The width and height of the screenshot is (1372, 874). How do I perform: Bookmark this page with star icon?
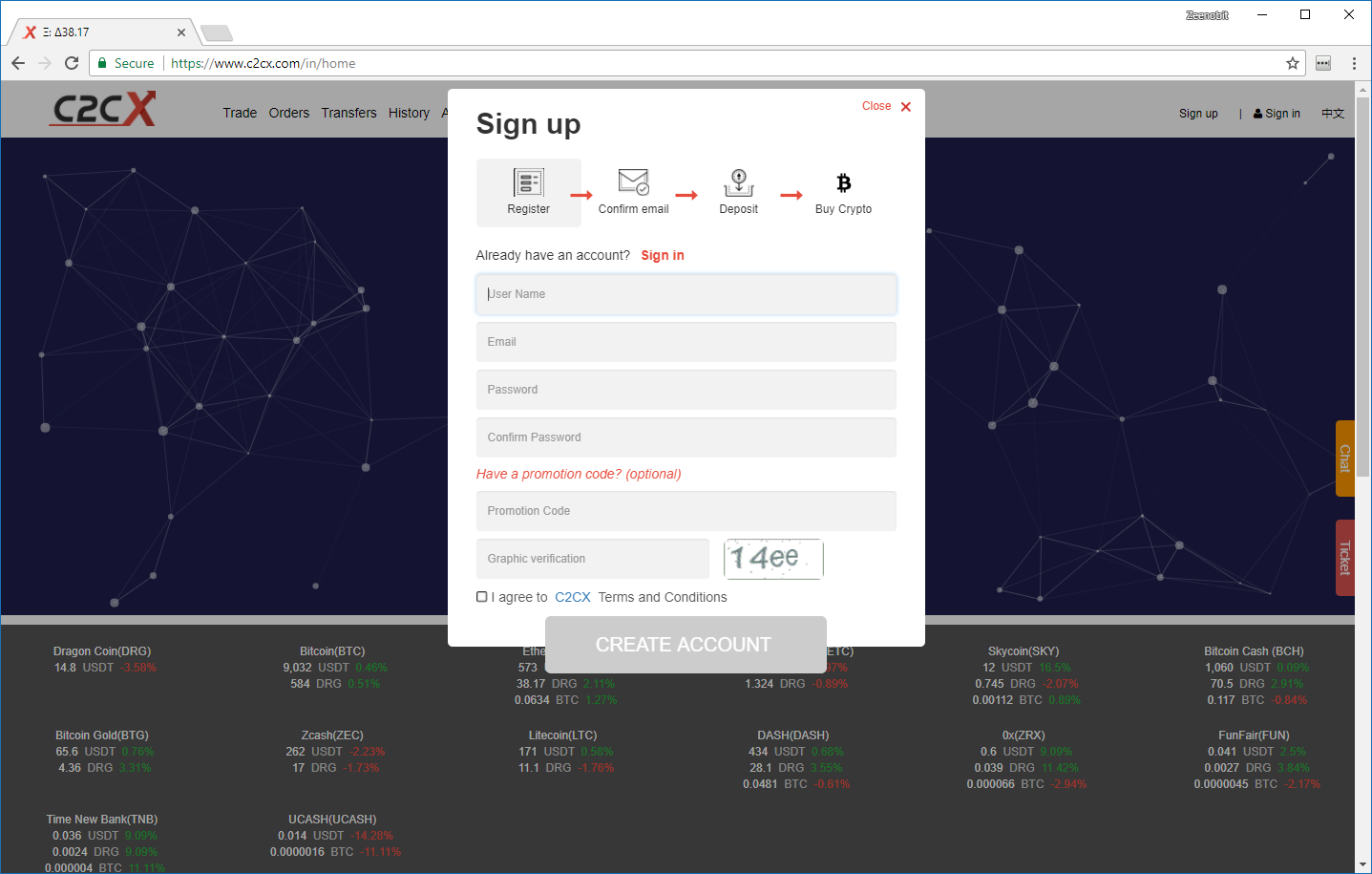[1293, 63]
